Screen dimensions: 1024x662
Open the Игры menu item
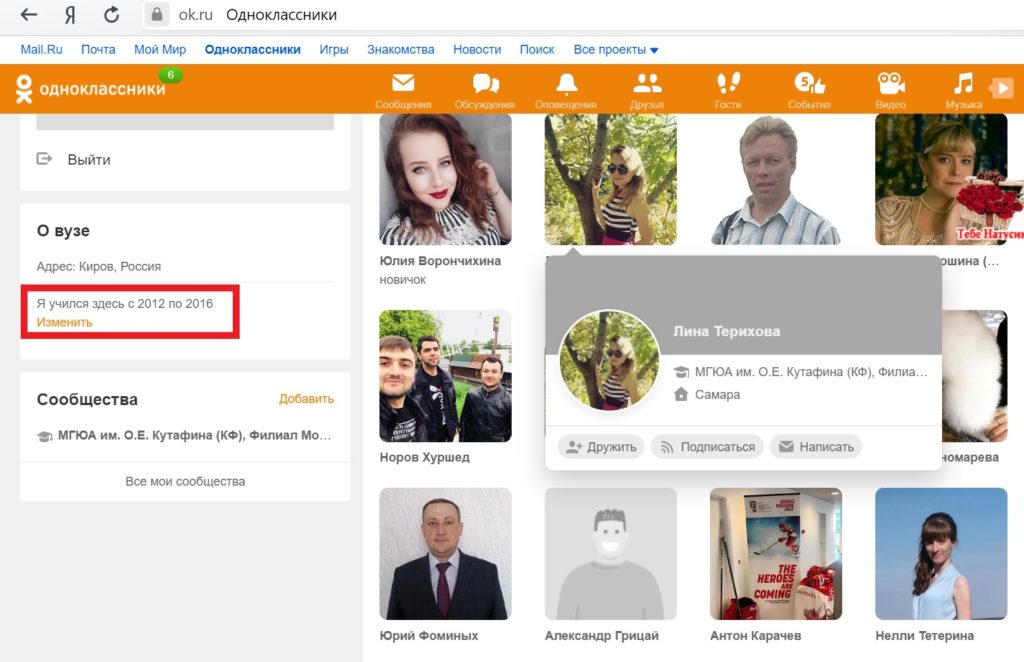(x=334, y=49)
